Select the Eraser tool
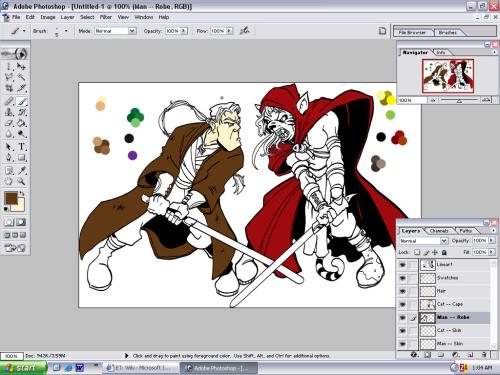The height and width of the screenshot is (375, 500). pyautogui.click(x=9, y=123)
